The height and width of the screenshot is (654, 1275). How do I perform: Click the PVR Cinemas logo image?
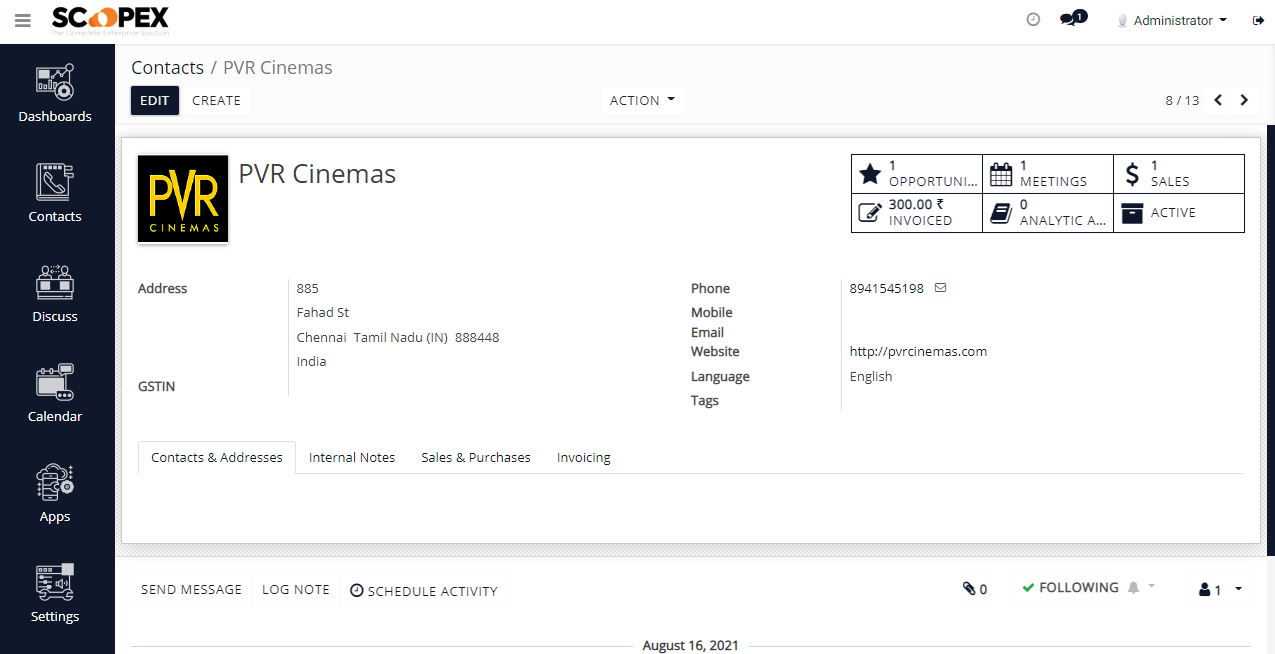pyautogui.click(x=183, y=199)
